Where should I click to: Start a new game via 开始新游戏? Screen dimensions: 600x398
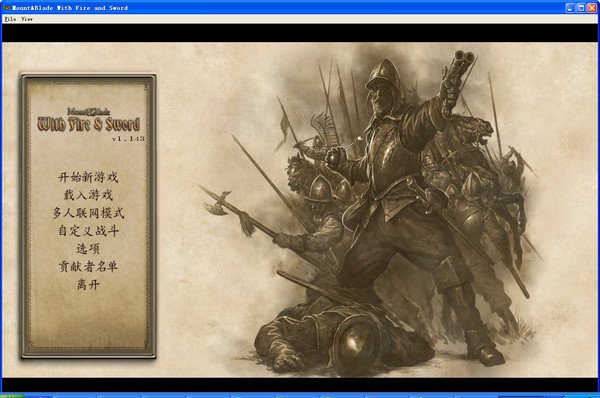pyautogui.click(x=88, y=177)
